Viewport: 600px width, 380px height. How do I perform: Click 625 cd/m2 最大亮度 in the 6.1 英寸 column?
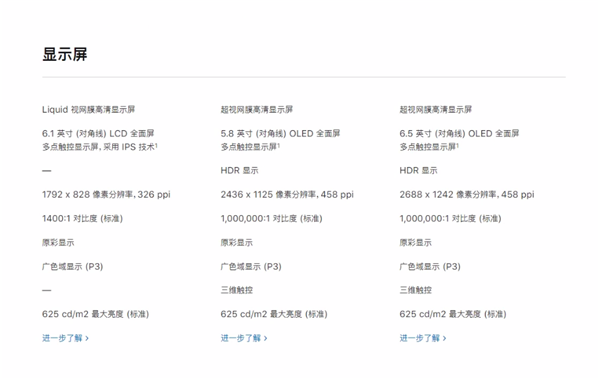tap(83, 314)
